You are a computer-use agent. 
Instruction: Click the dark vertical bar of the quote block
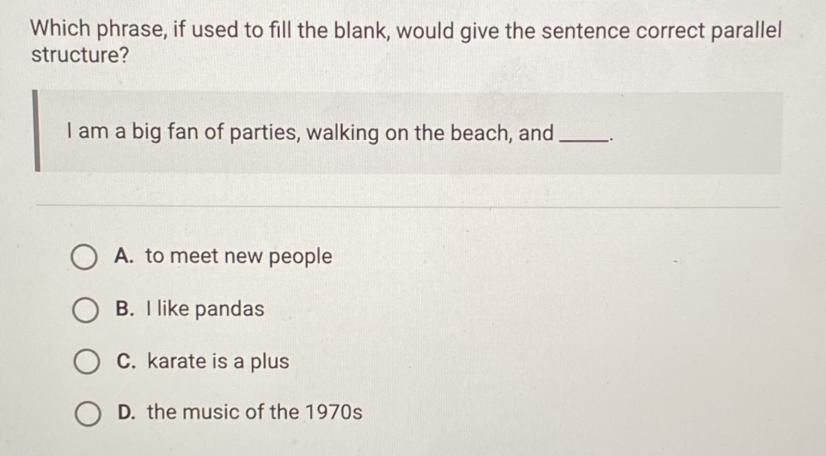tap(36, 131)
